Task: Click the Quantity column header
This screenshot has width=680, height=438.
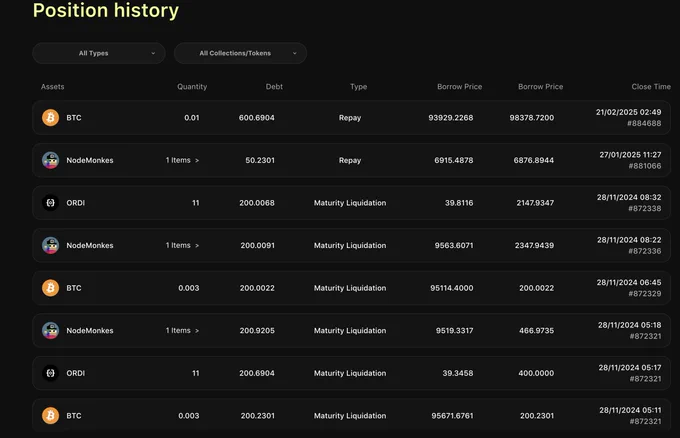Action: tap(192, 87)
